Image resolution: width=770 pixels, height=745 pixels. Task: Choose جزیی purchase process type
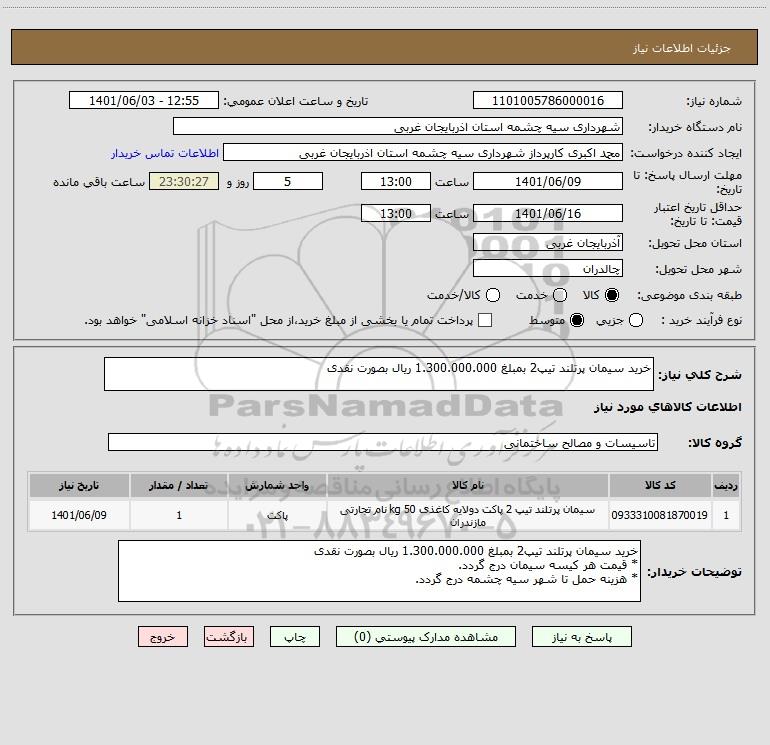coord(635,320)
